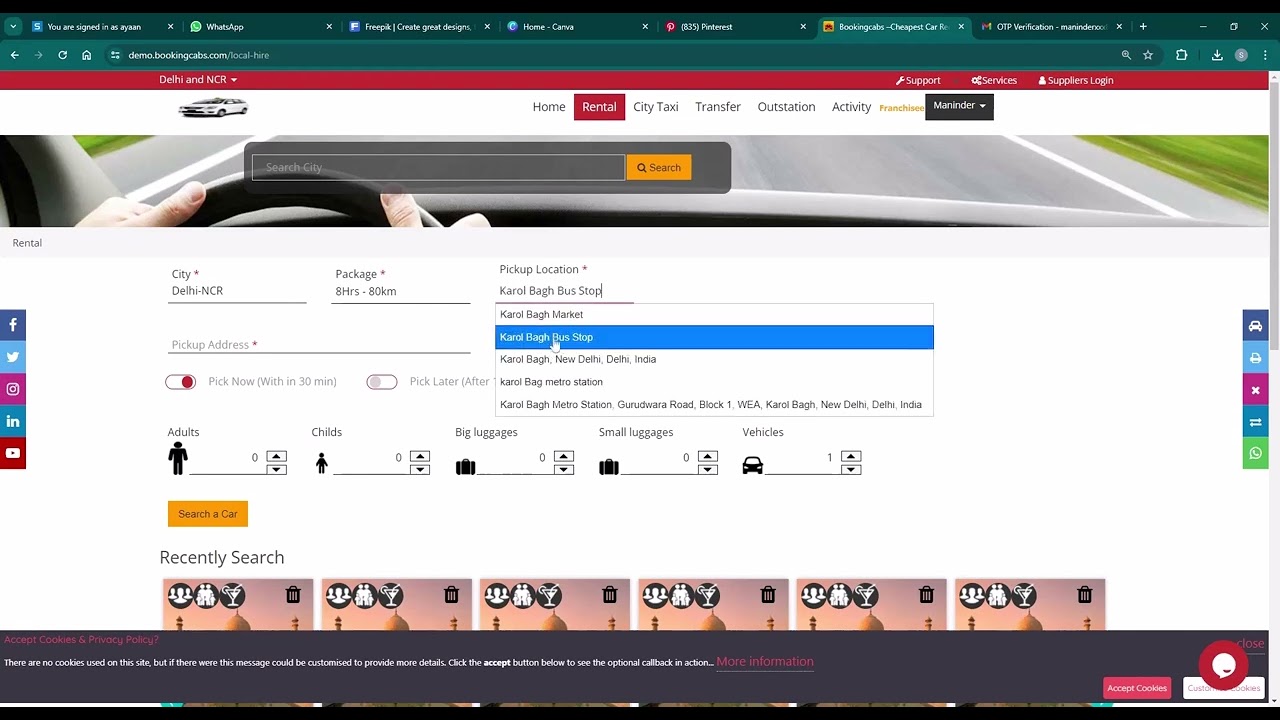Select Karol Bagh, New Delhi, Delhi, India suggestion

point(714,359)
